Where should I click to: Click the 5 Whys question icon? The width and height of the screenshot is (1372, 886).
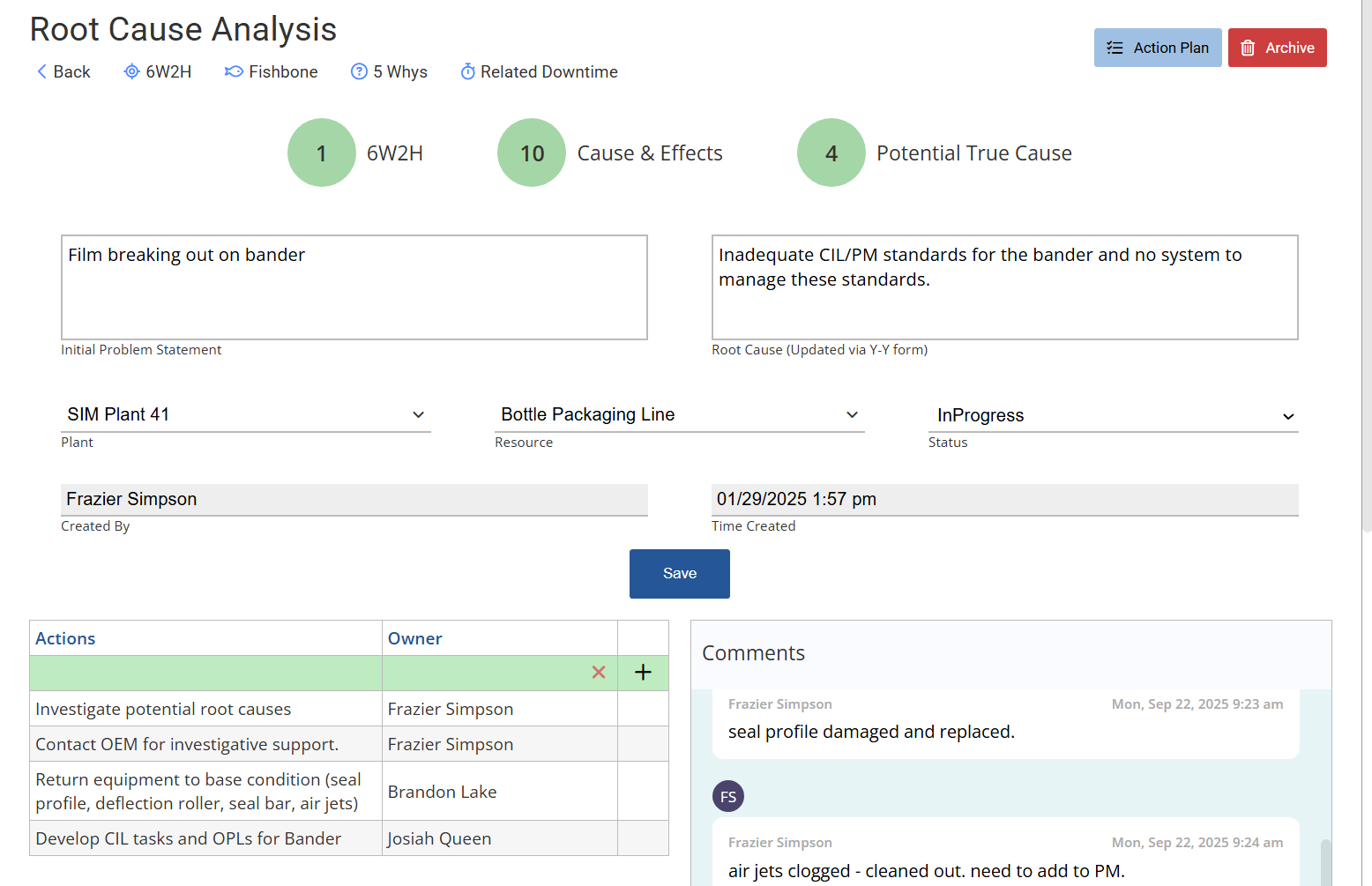[x=359, y=71]
